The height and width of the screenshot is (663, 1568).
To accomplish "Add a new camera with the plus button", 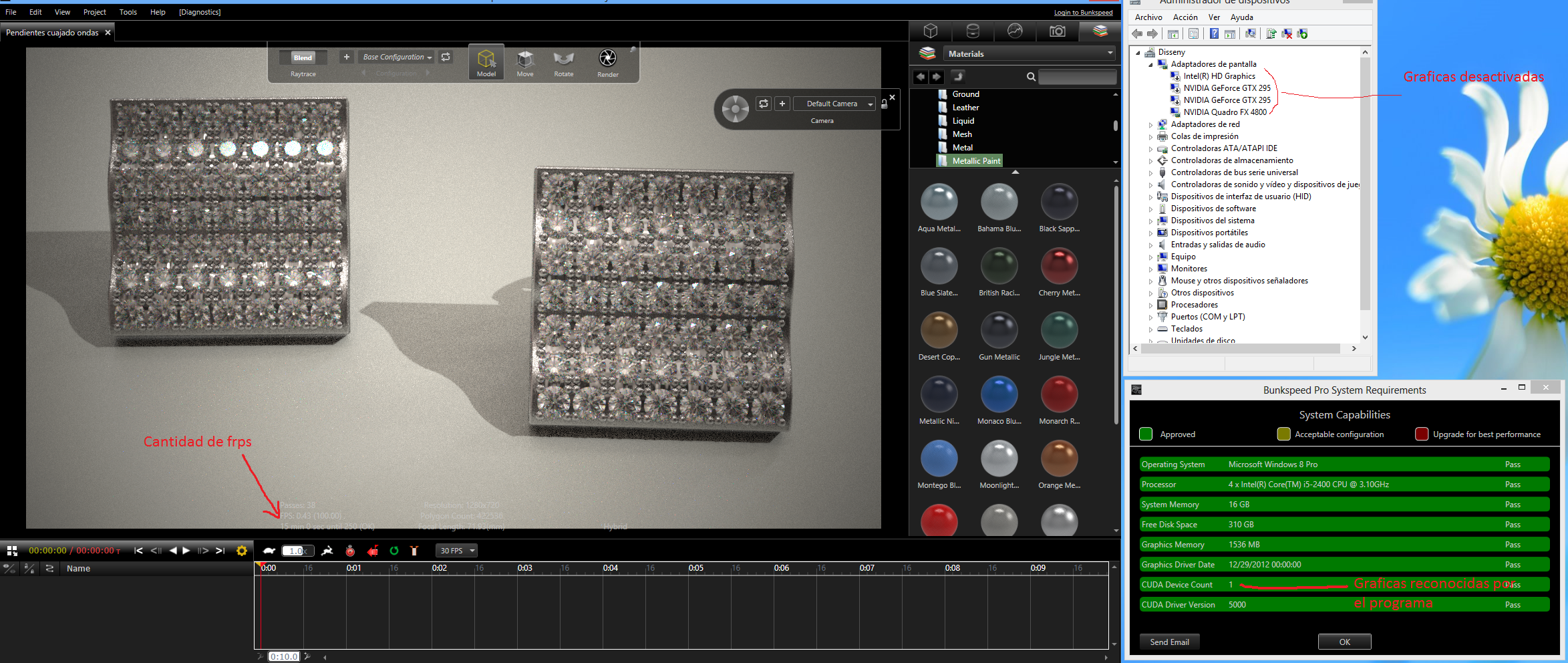I will point(782,104).
